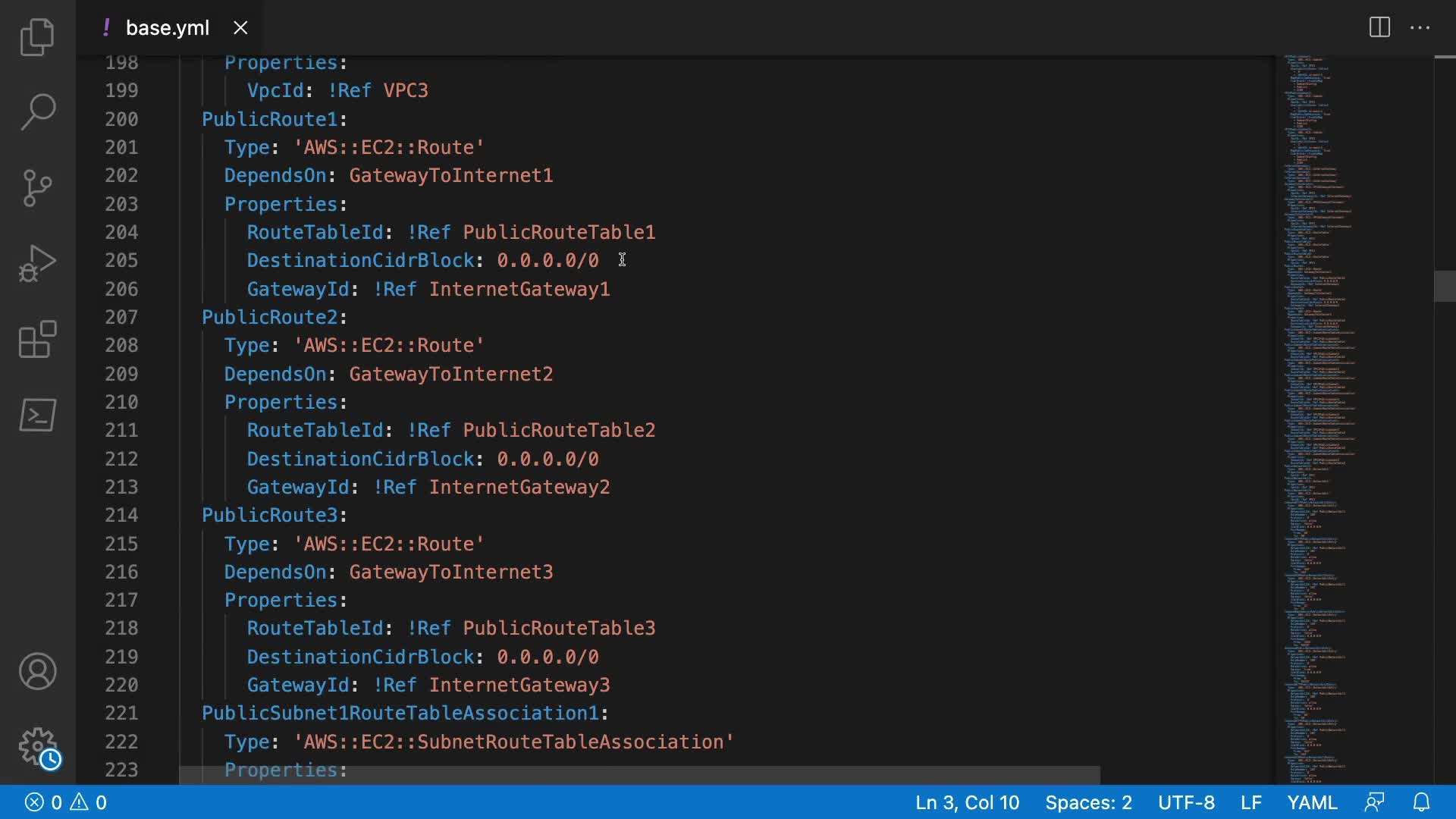The height and width of the screenshot is (819, 1456).
Task: Click the horizontal scrollbar under the editor
Action: [x=639, y=775]
